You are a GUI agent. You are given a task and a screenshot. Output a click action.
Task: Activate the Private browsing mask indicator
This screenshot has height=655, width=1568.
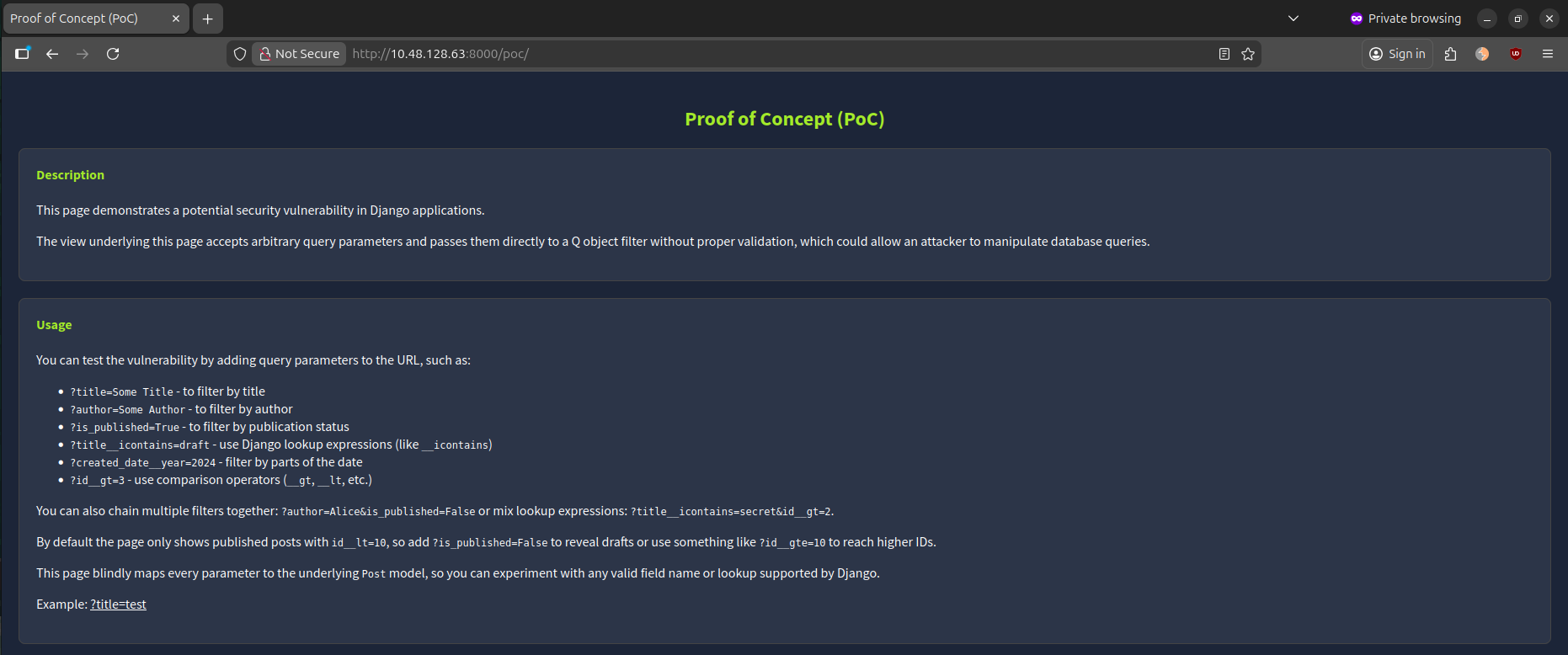click(1355, 18)
